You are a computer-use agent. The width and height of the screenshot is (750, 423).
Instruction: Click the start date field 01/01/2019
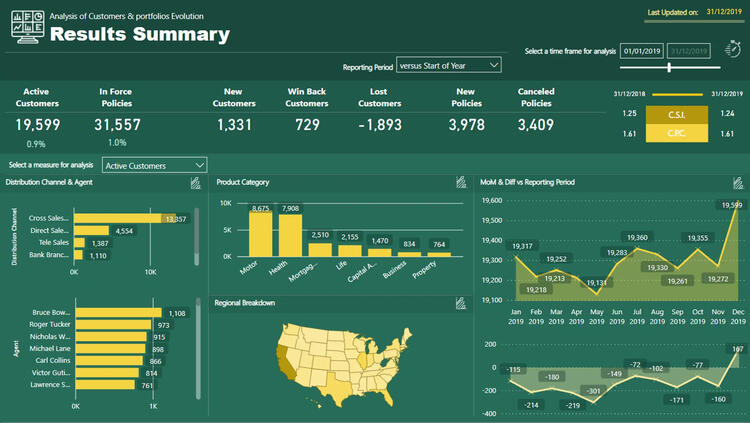(x=643, y=51)
